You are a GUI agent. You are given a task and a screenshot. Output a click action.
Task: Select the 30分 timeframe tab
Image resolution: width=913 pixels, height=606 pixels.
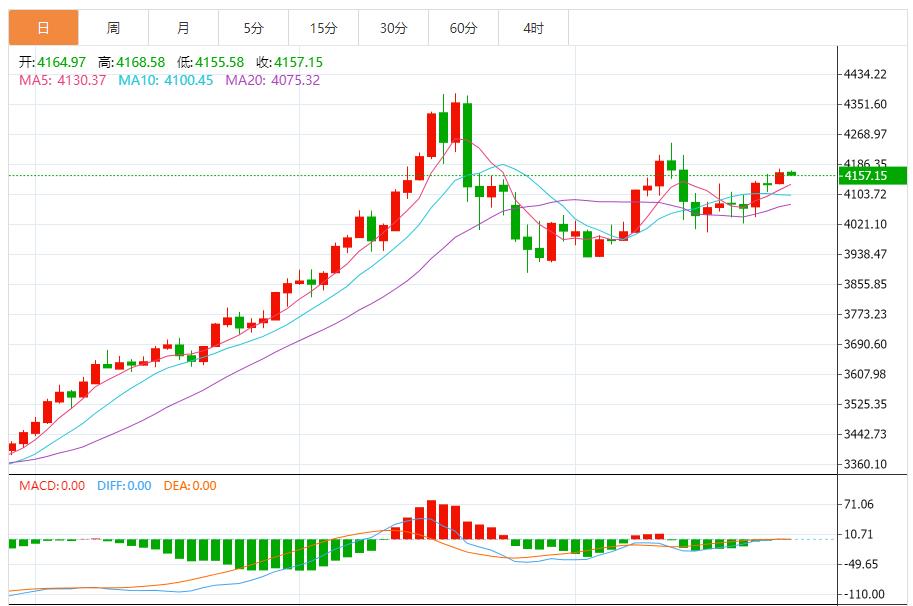pos(393,29)
